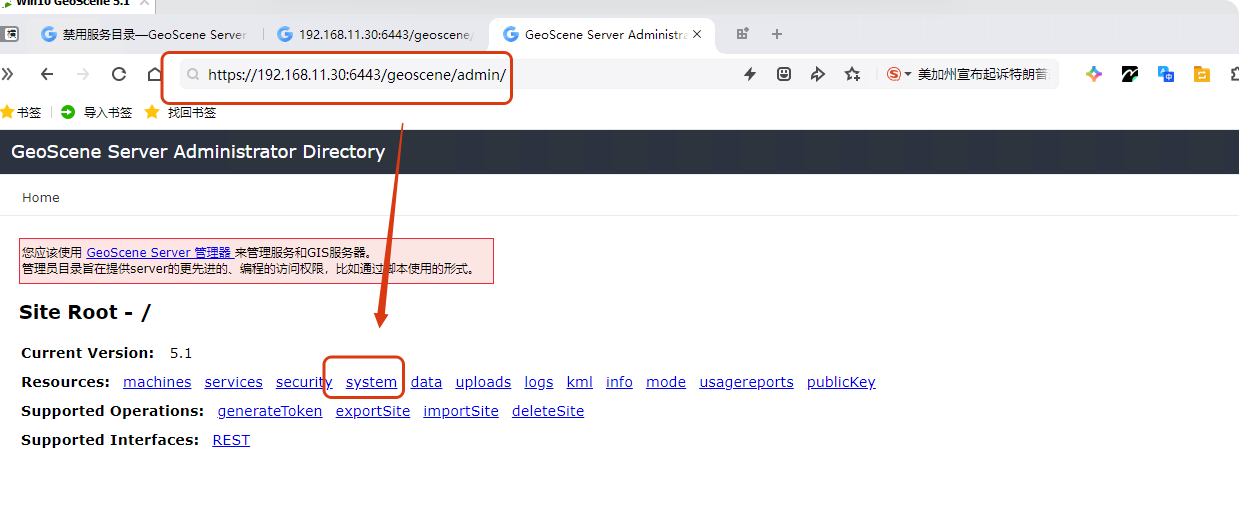
Task: Click the orange extension icon in toolbar
Action: pos(1202,74)
